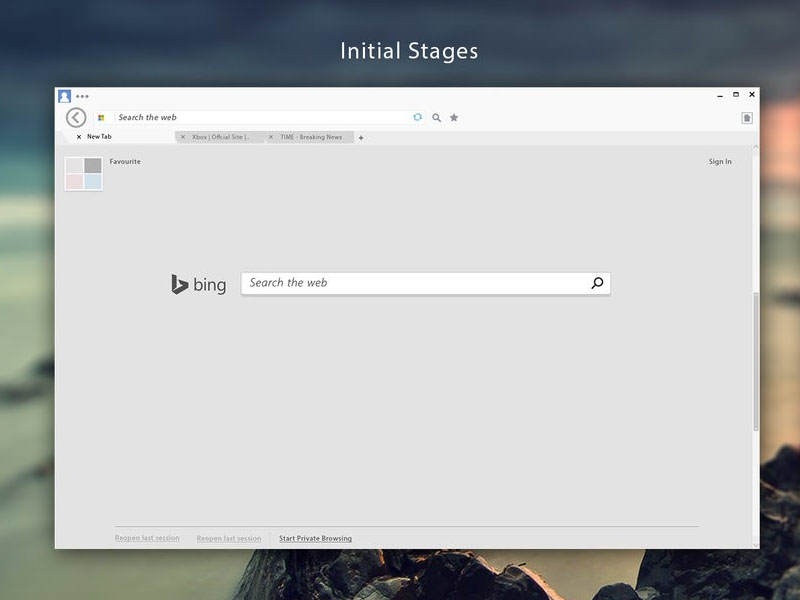Click the back arrow navigation button

pos(76,118)
